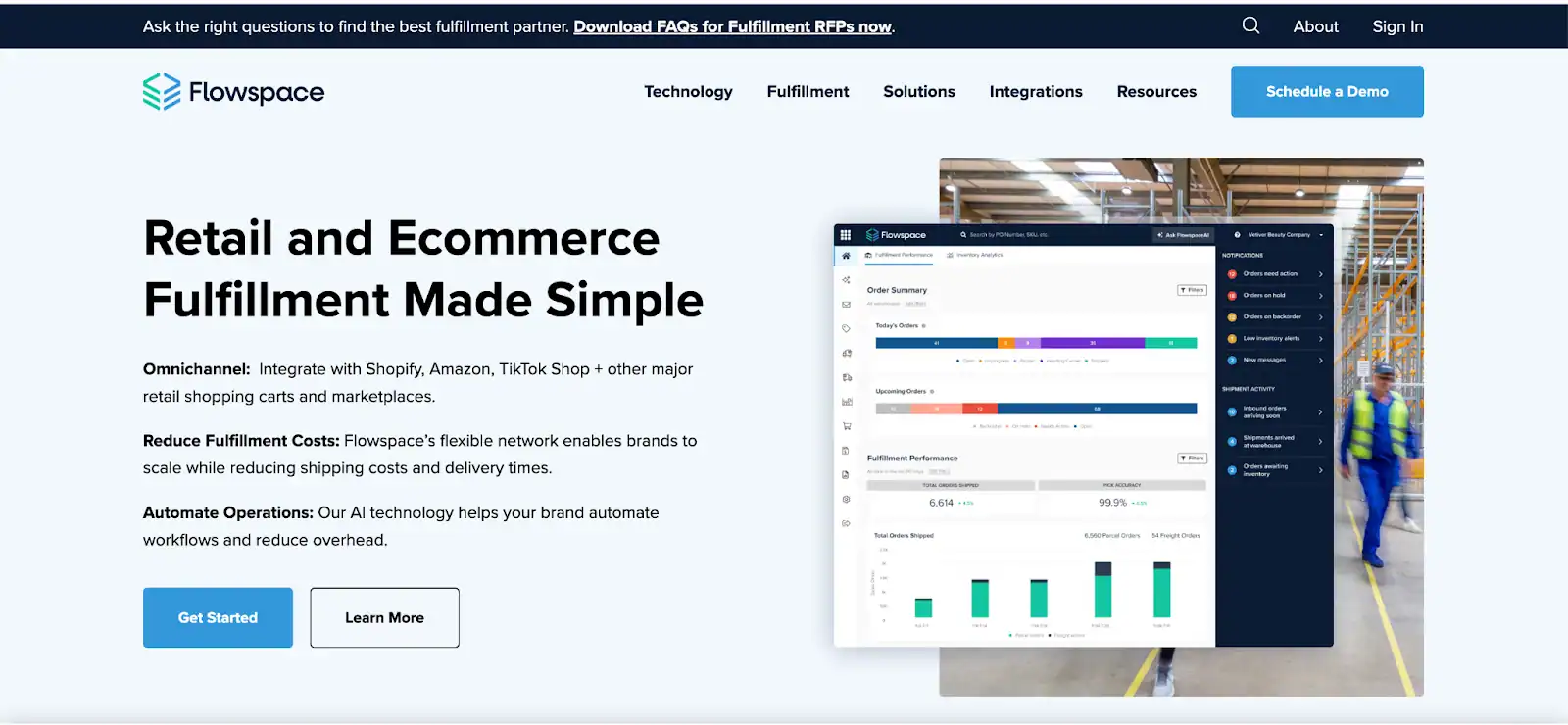1568x725 pixels.
Task: Expand the Inbound orders arriving soon chevron
Action: point(1320,412)
